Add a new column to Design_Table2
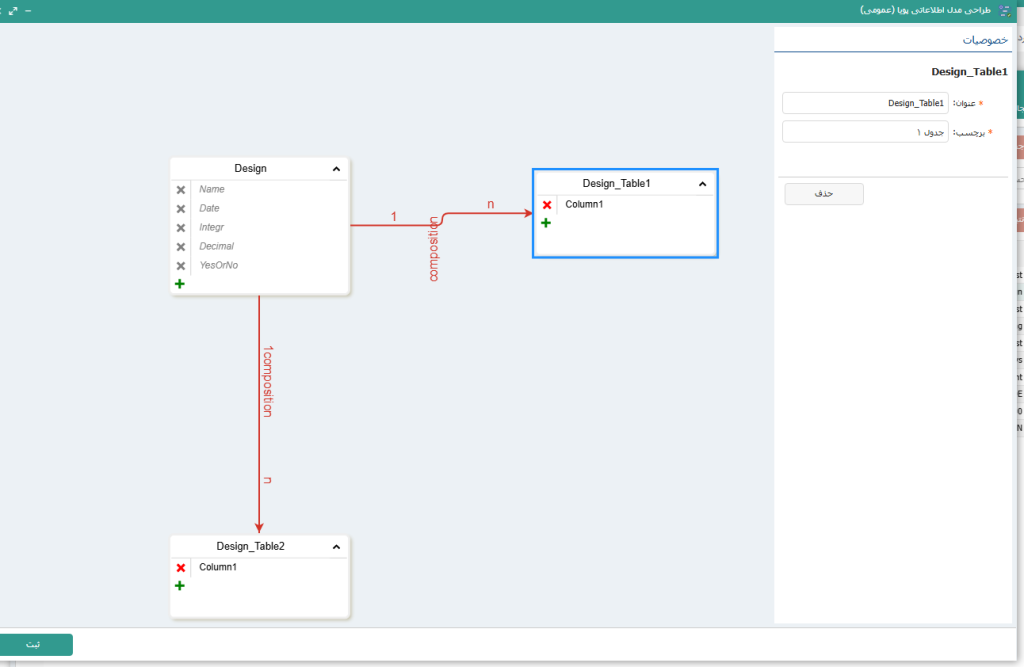Image resolution: width=1024 pixels, height=667 pixels. 180,585
